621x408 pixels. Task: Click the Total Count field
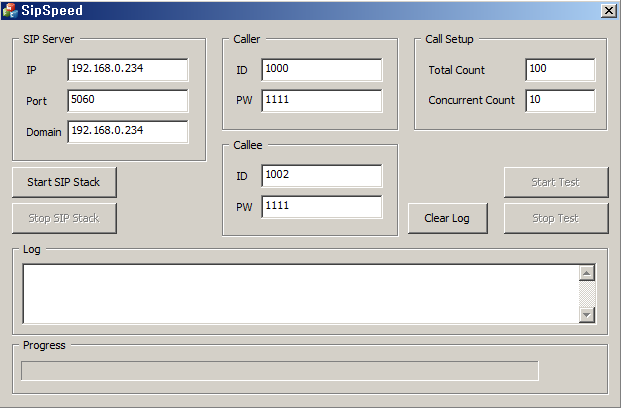pos(559,70)
